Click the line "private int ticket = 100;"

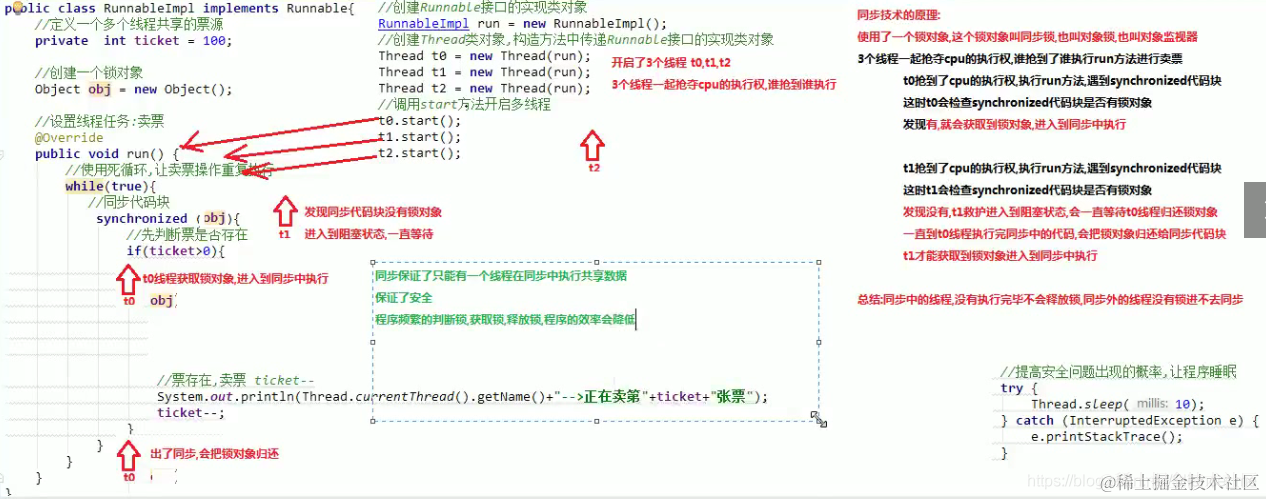[x=133, y=41]
